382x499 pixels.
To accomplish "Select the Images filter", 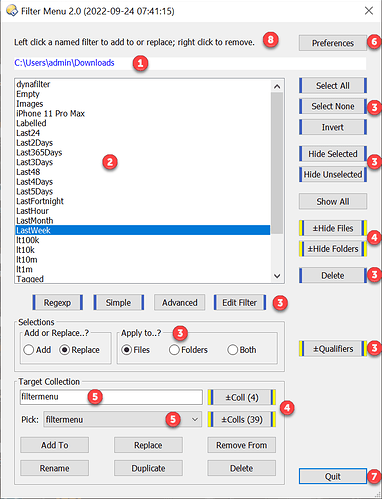I will (143, 104).
